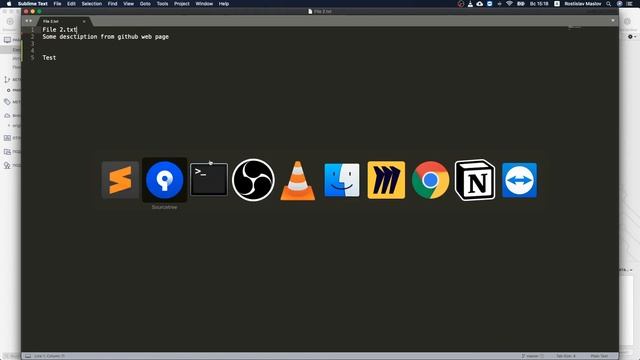Open the Project menu
Image resolution: width=640 pixels, height=360 pixels.
coord(182,4)
